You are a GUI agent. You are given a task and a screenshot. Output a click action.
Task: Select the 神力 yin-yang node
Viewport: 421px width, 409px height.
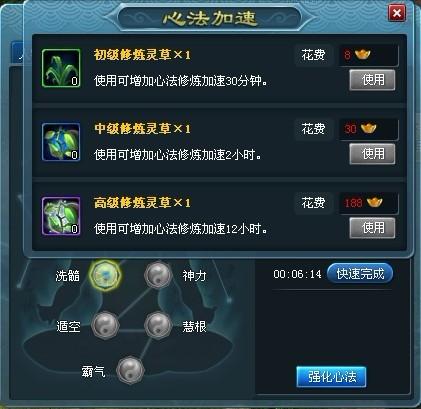(x=158, y=275)
